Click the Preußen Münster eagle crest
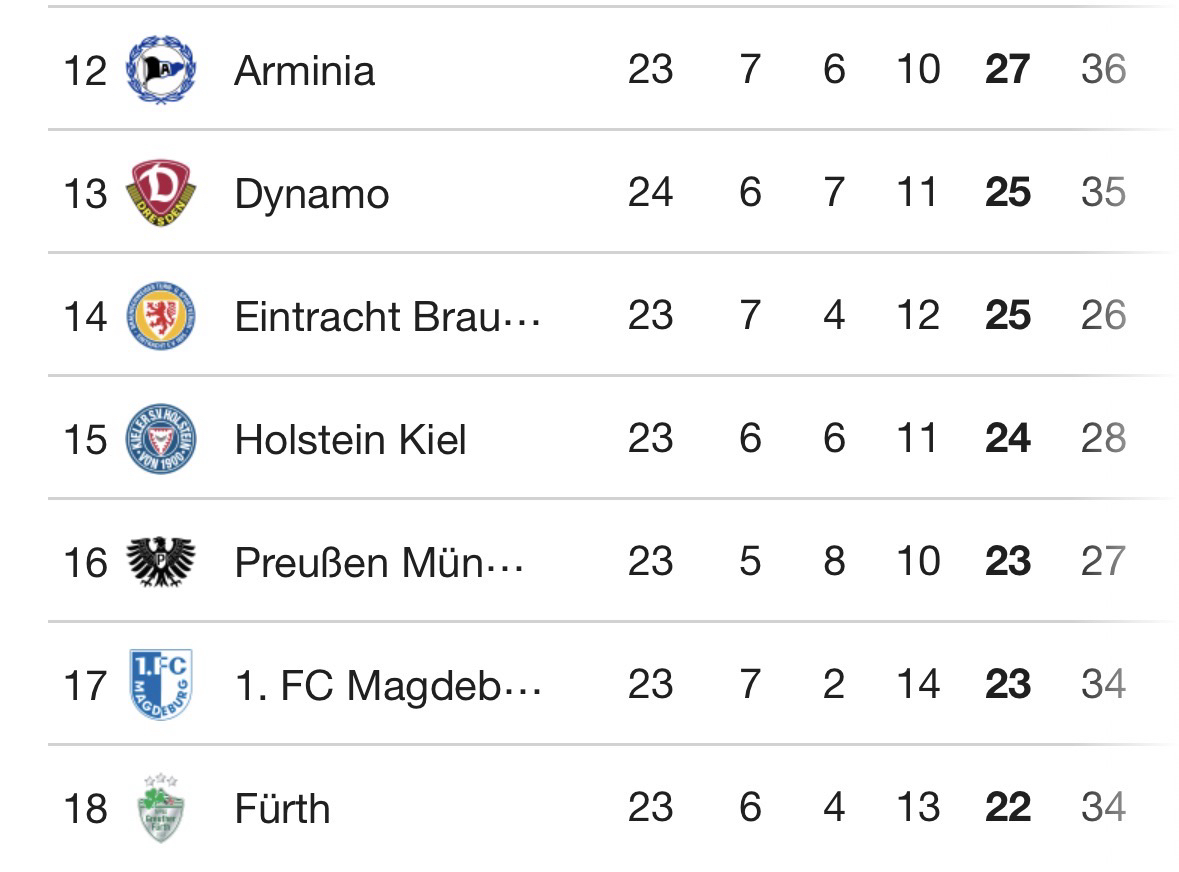The width and height of the screenshot is (1179, 872). pyautogui.click(x=161, y=561)
